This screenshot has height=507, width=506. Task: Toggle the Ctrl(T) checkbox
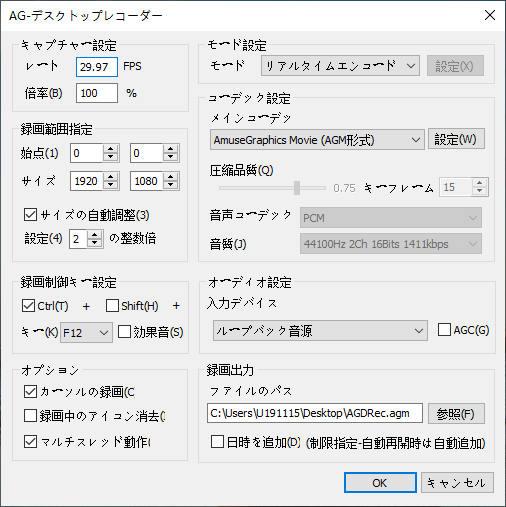[x=28, y=306]
